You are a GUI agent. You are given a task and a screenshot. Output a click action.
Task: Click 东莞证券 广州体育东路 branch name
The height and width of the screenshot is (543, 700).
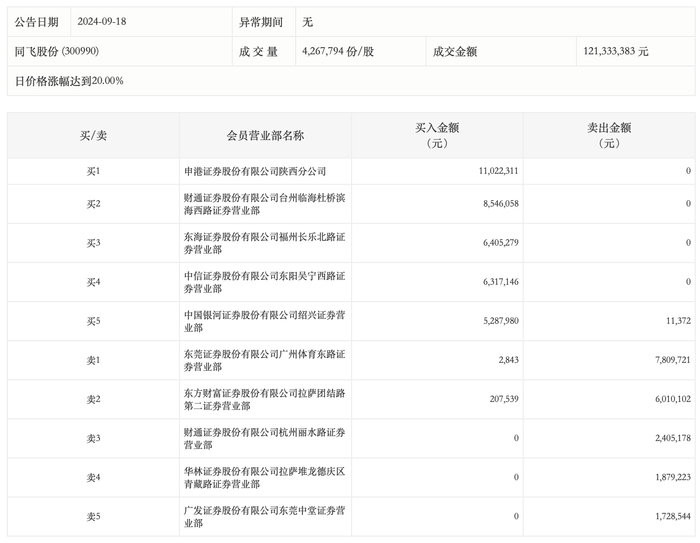tap(265, 360)
